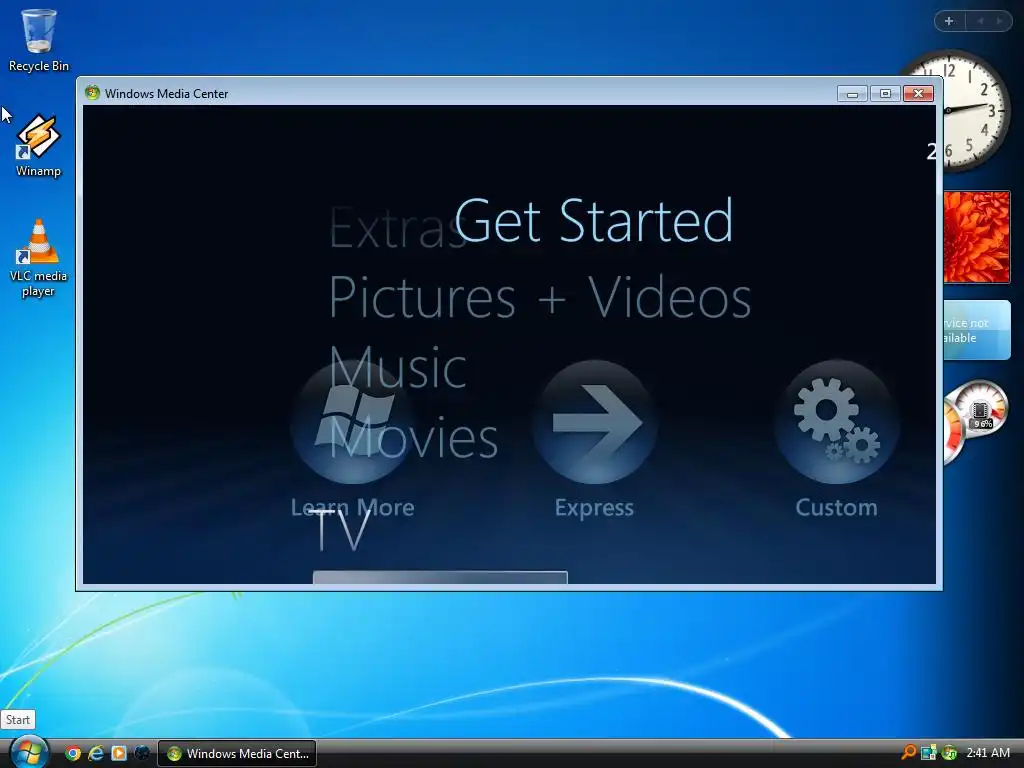The image size is (1024, 768).
Task: Choose Get Started in Media Center menu
Action: tap(594, 221)
